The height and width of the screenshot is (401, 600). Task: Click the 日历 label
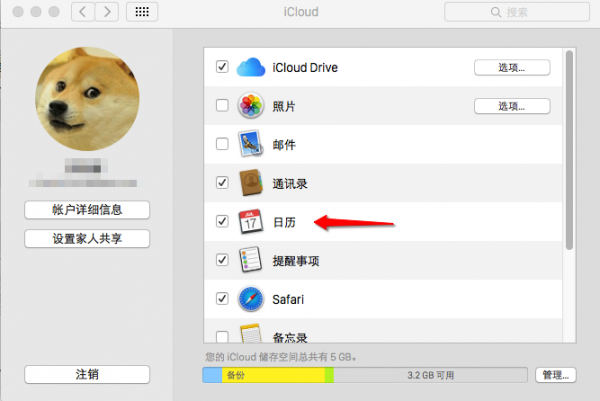click(x=284, y=222)
